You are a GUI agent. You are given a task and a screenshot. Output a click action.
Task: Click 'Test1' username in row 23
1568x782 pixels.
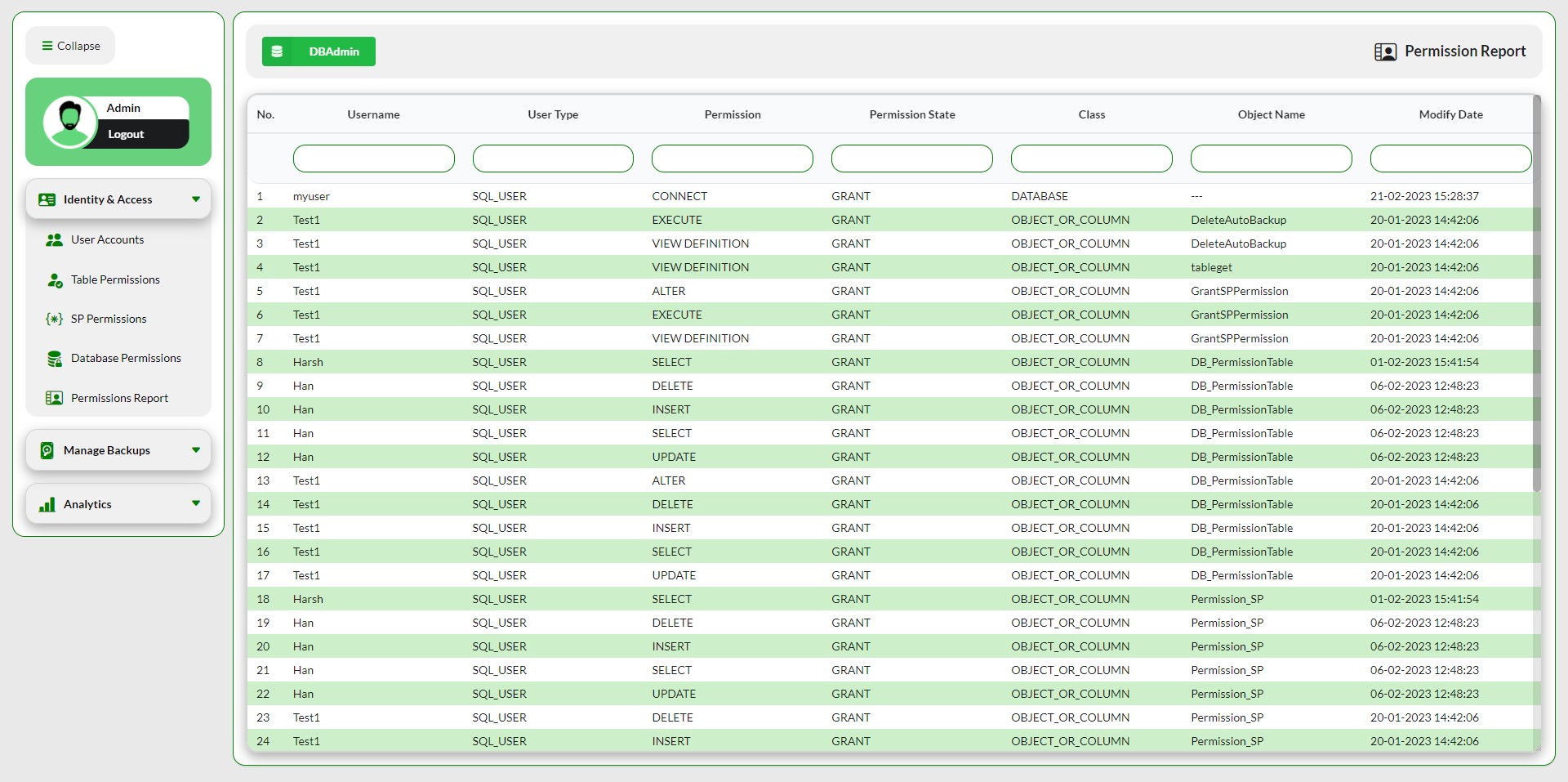pos(306,717)
